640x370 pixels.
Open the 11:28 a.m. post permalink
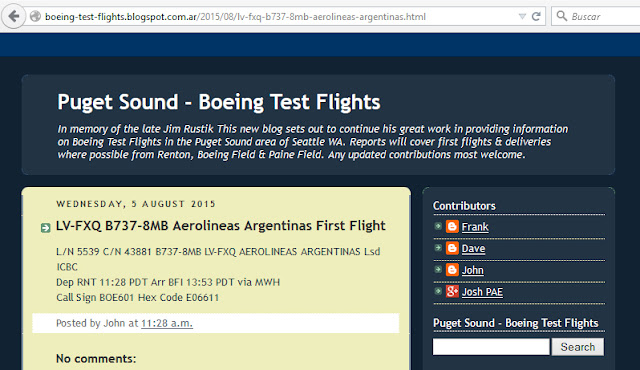pyautogui.click(x=167, y=323)
